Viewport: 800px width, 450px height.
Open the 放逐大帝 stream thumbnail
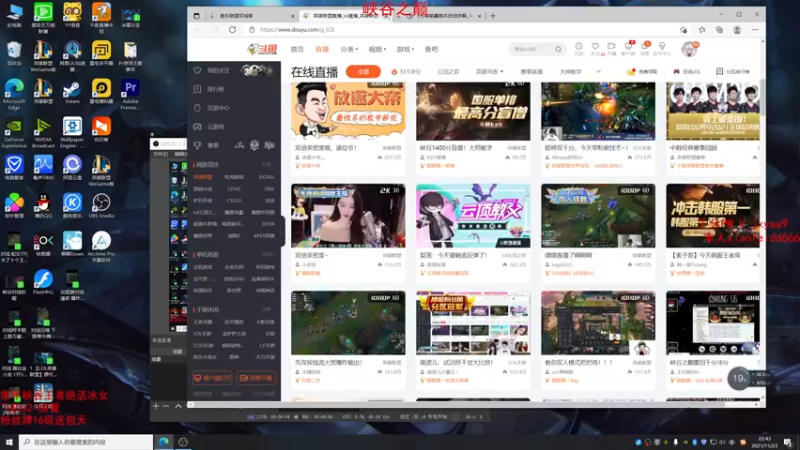pos(348,110)
